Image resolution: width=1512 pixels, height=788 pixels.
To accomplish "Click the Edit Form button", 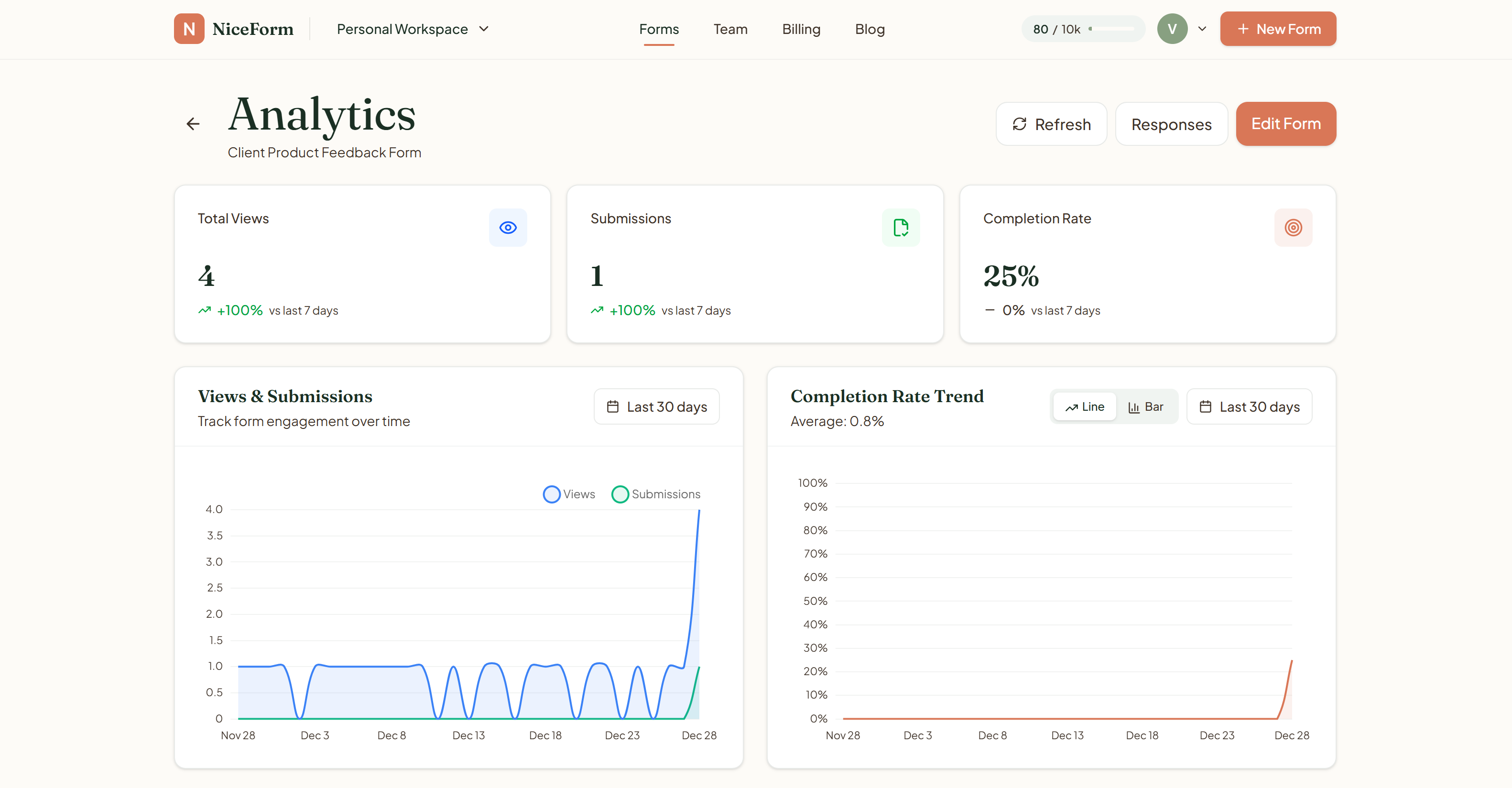I will 1285,123.
